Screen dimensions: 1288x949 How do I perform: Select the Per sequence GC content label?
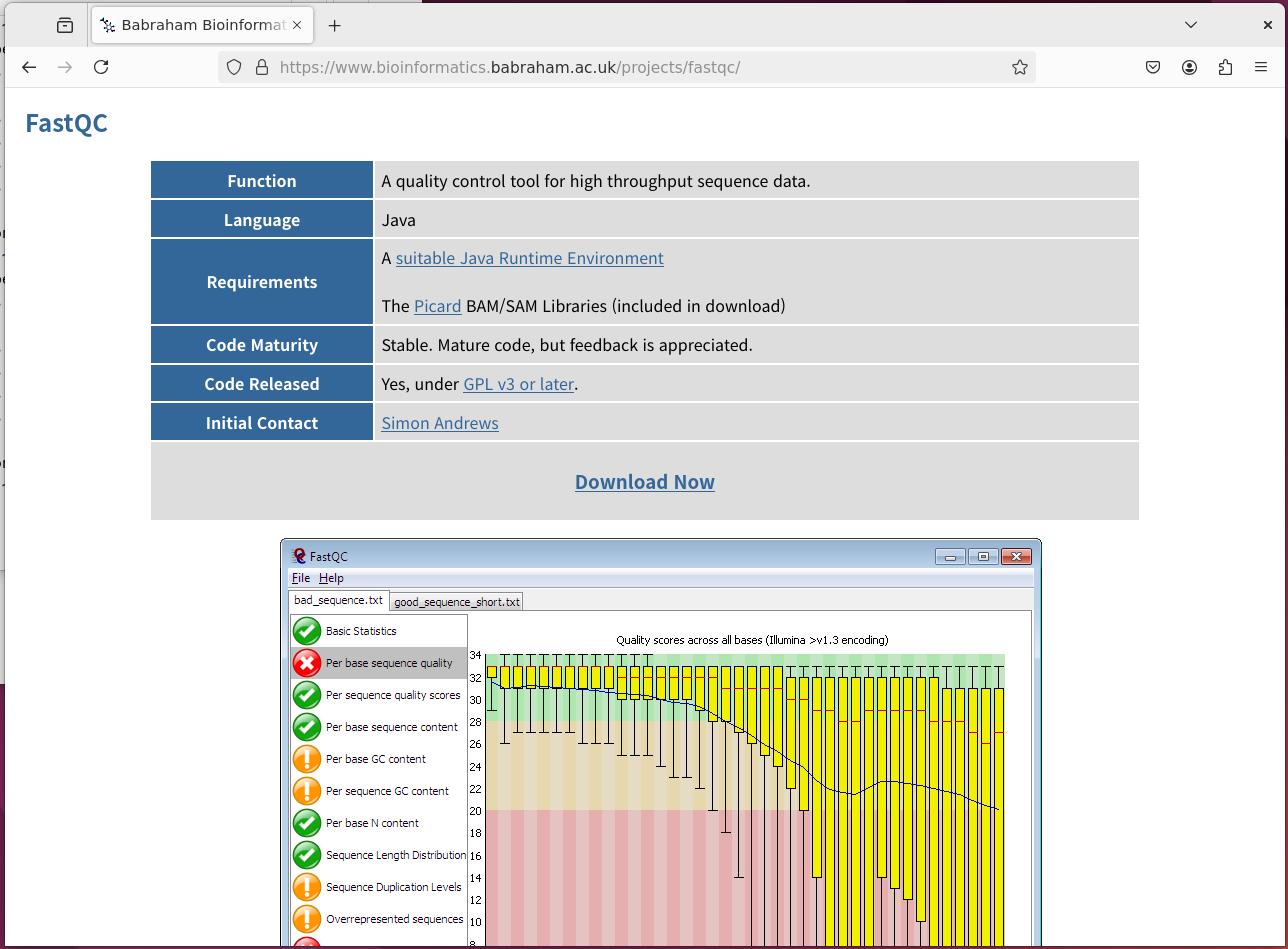click(x=387, y=791)
